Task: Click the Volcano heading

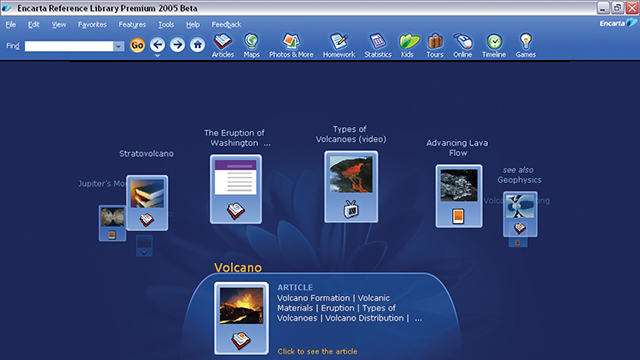Action: 238,268
